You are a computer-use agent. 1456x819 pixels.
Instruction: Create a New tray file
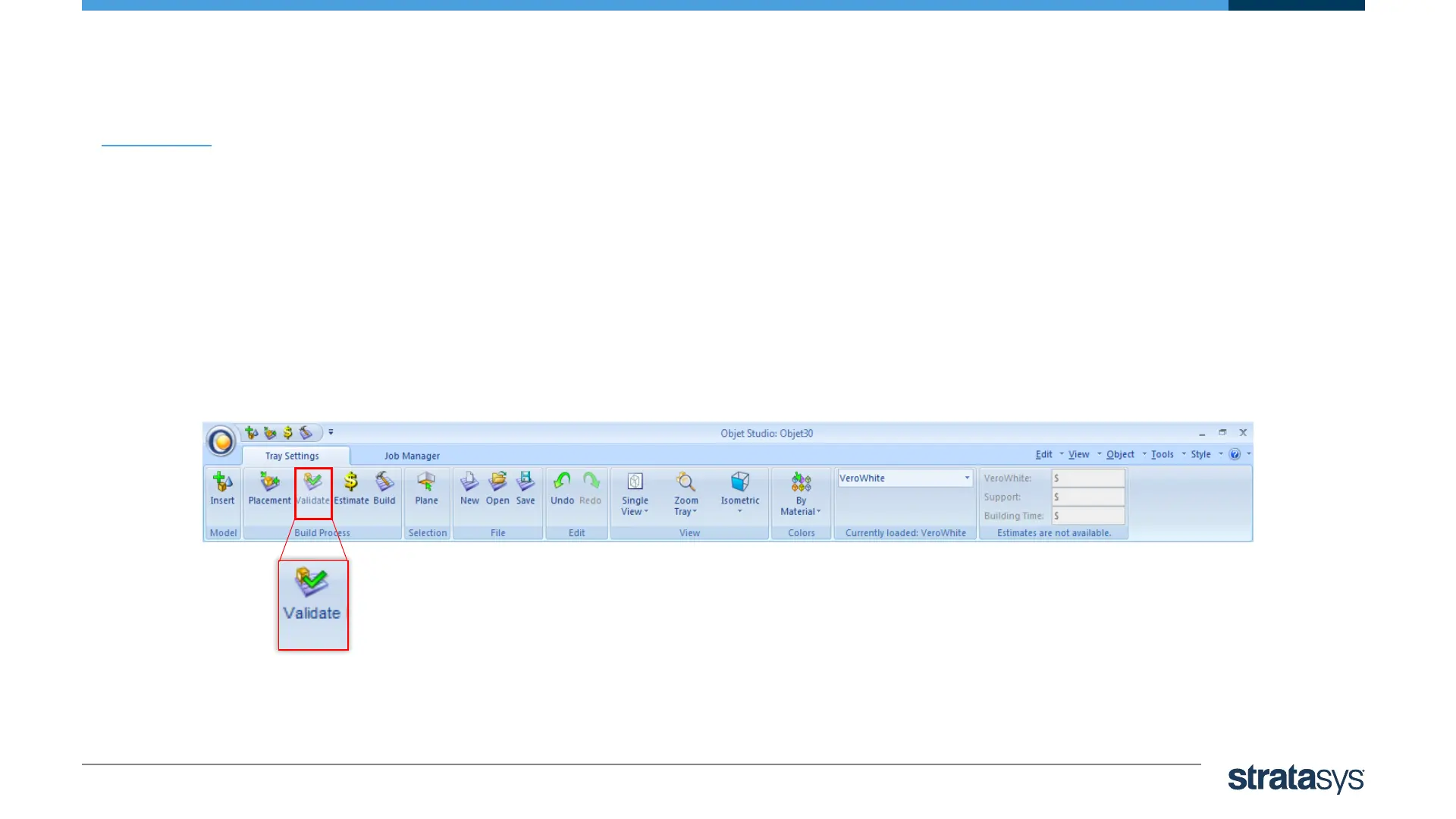point(469,488)
